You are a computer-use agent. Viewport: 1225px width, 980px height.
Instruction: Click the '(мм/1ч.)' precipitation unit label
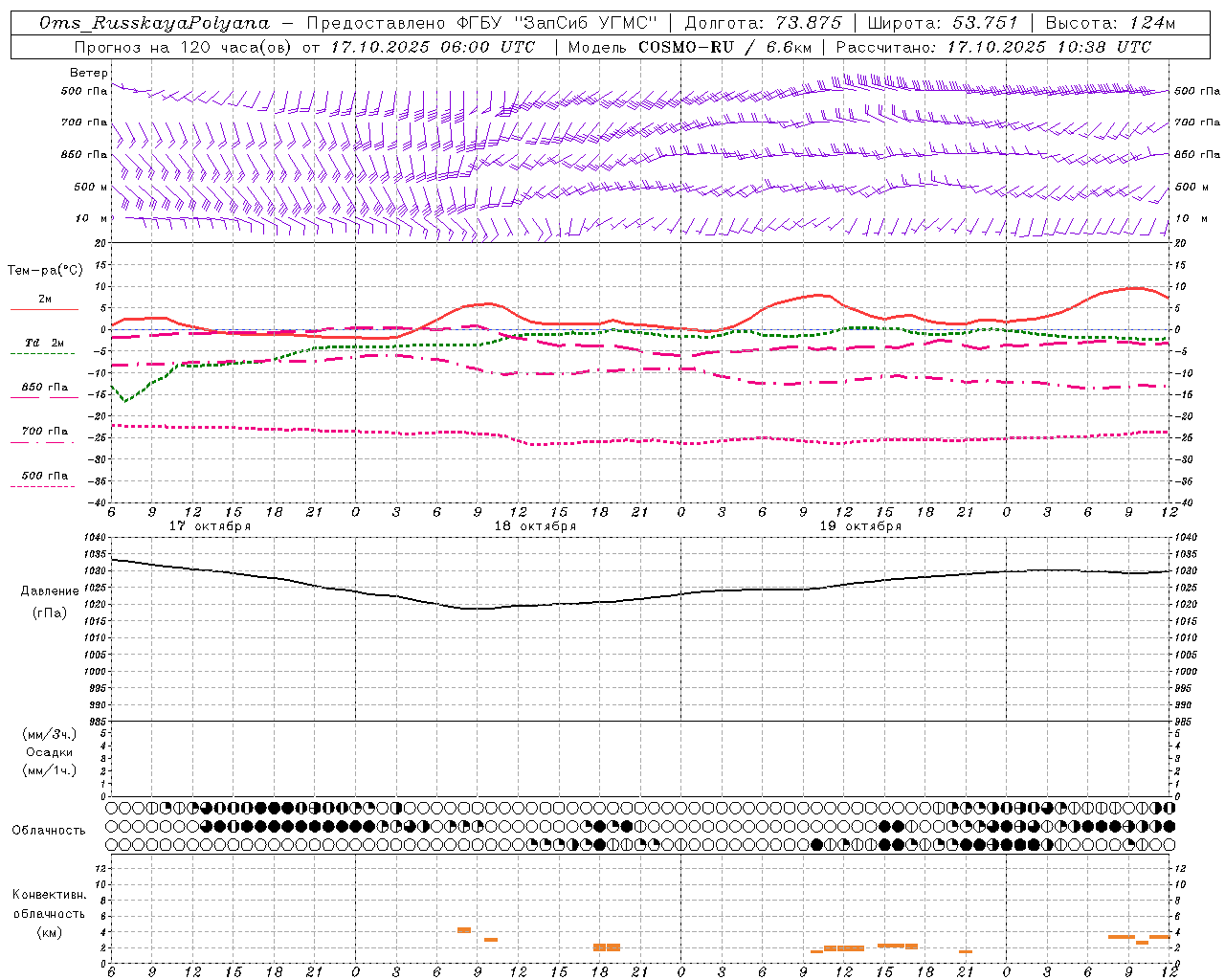coord(50,770)
